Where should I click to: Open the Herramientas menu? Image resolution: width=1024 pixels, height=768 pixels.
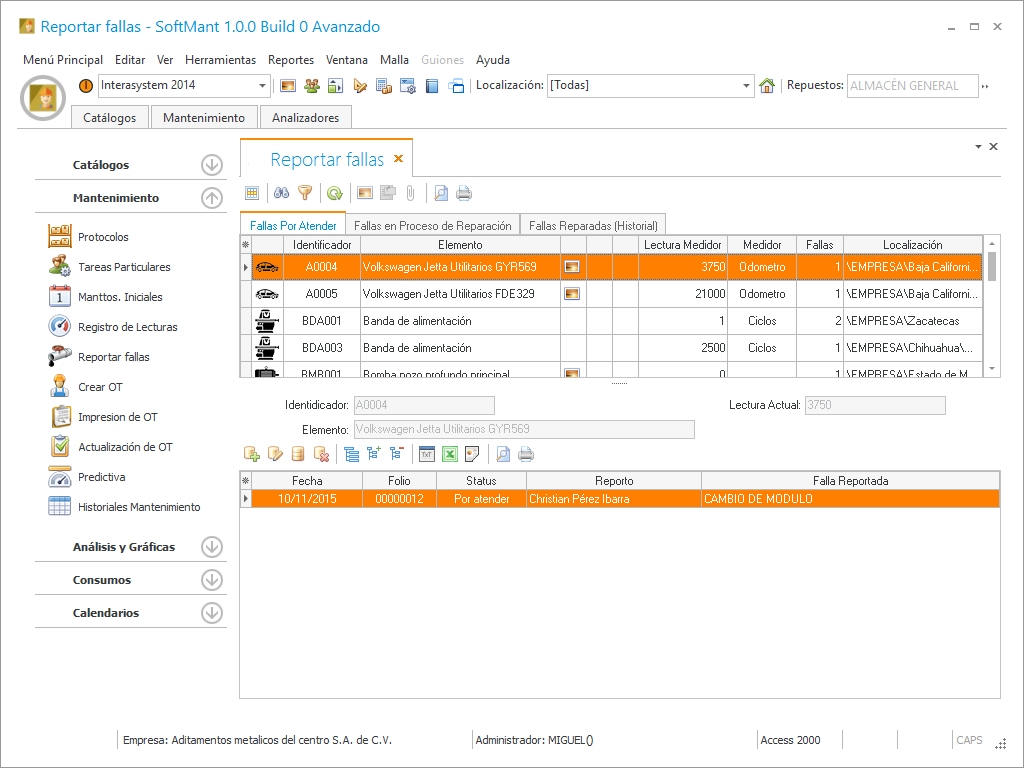tap(220, 60)
